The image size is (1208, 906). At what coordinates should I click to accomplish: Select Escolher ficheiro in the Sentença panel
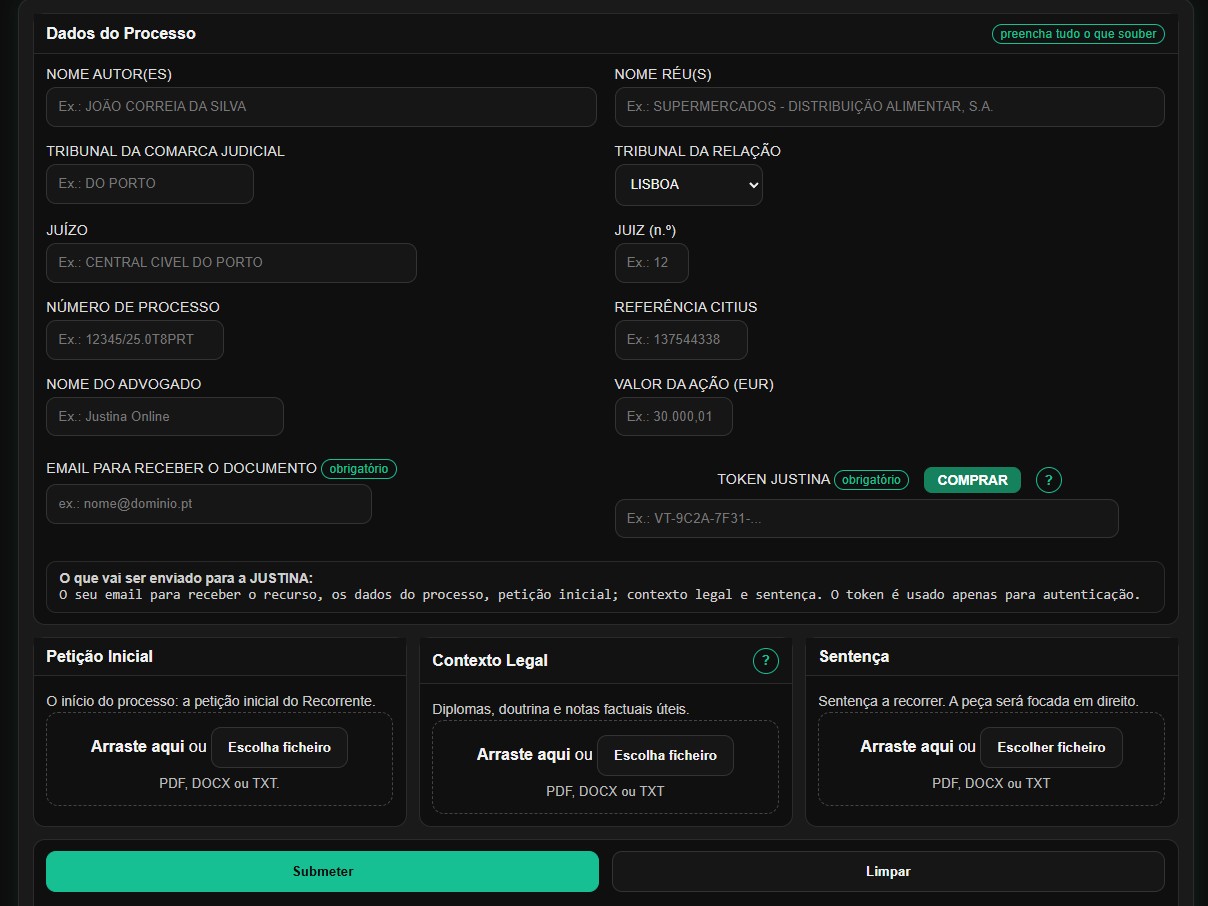click(x=1051, y=747)
